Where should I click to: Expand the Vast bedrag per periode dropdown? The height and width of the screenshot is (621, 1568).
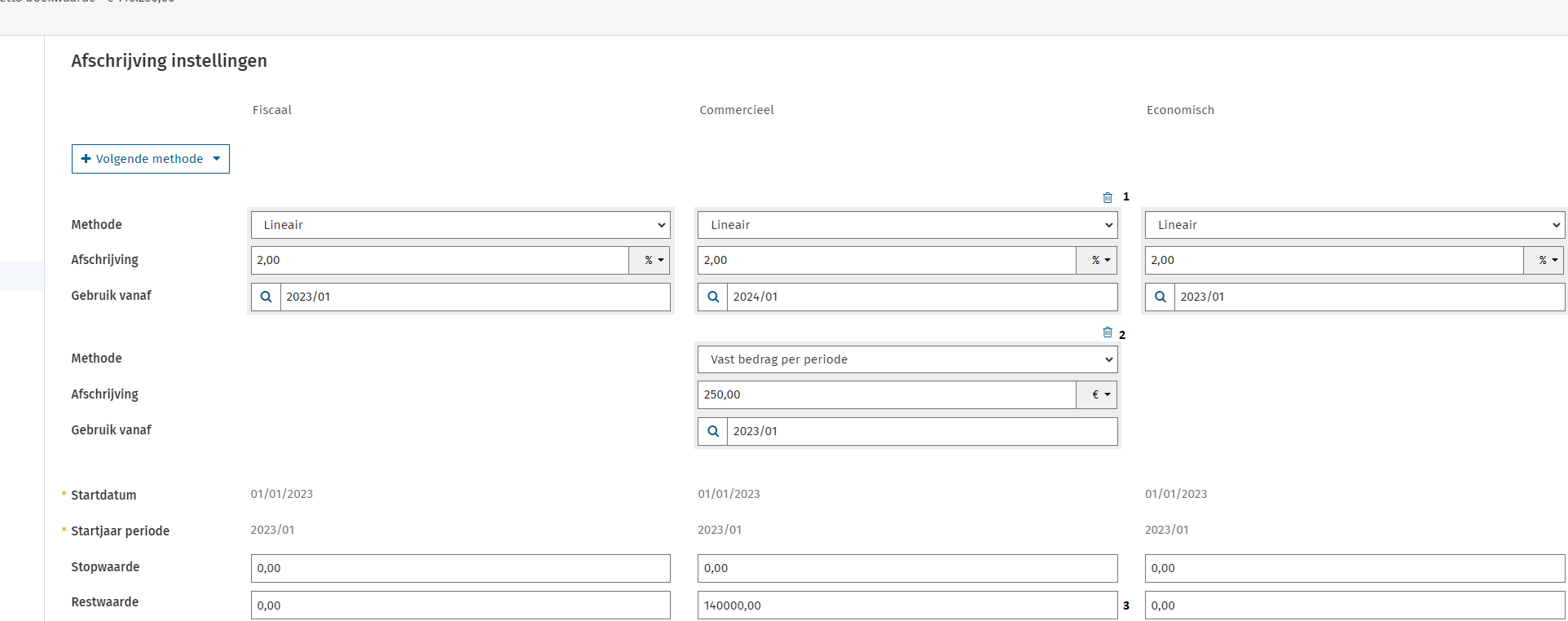907,359
